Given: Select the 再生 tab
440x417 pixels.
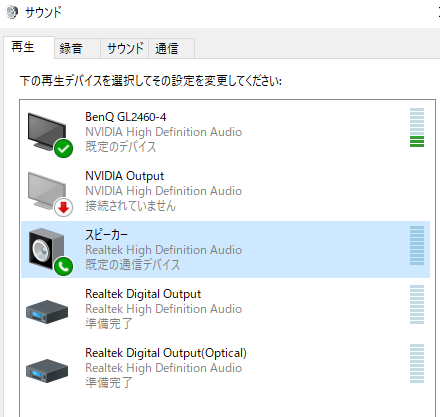Looking at the screenshot, I should point(29,47).
